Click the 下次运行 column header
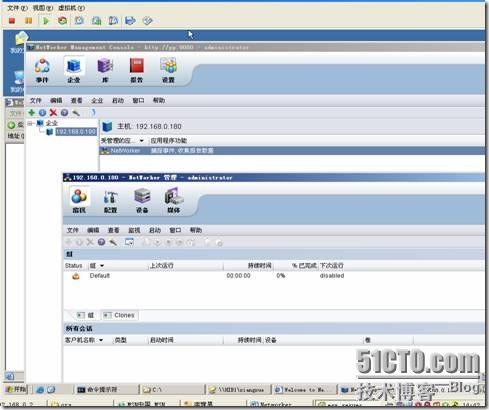The height and width of the screenshot is (410, 489). (x=332, y=266)
